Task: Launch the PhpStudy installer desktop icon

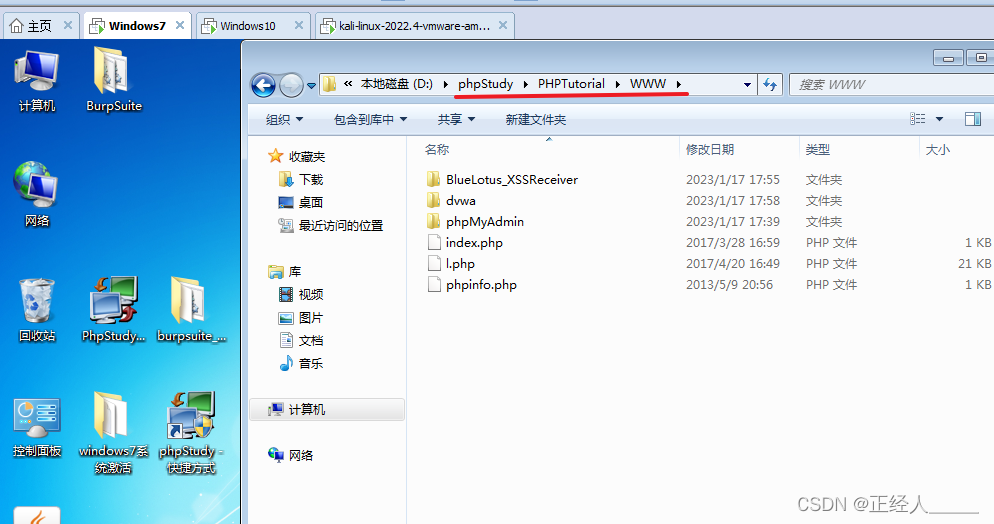Action: tap(113, 310)
